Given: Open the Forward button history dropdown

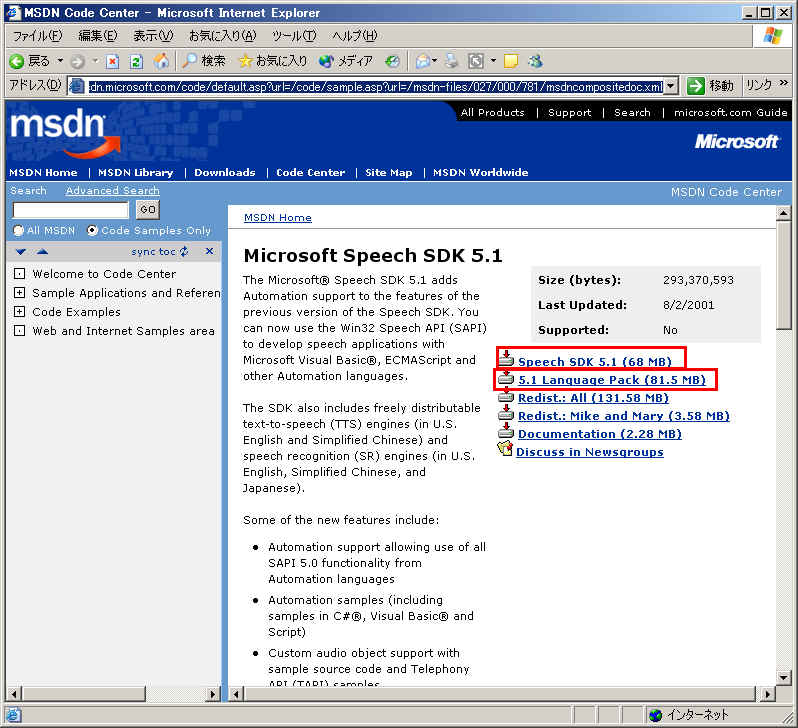Looking at the screenshot, I should [95, 61].
